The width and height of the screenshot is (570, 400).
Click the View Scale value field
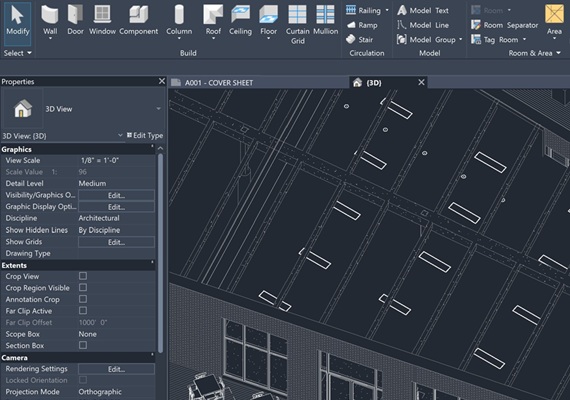click(x=116, y=160)
